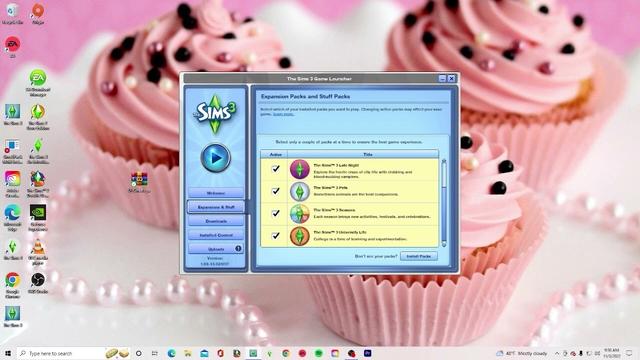The height and width of the screenshot is (360, 640).
Task: Click the Install Packs button
Action: pos(419,256)
